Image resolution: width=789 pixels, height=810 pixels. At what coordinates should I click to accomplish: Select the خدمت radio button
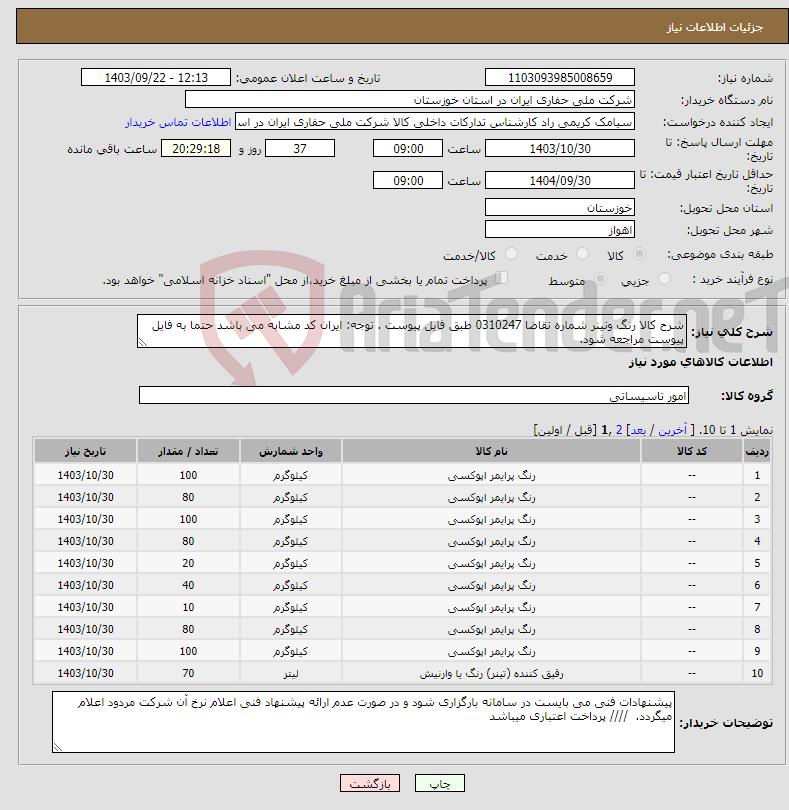(x=582, y=254)
